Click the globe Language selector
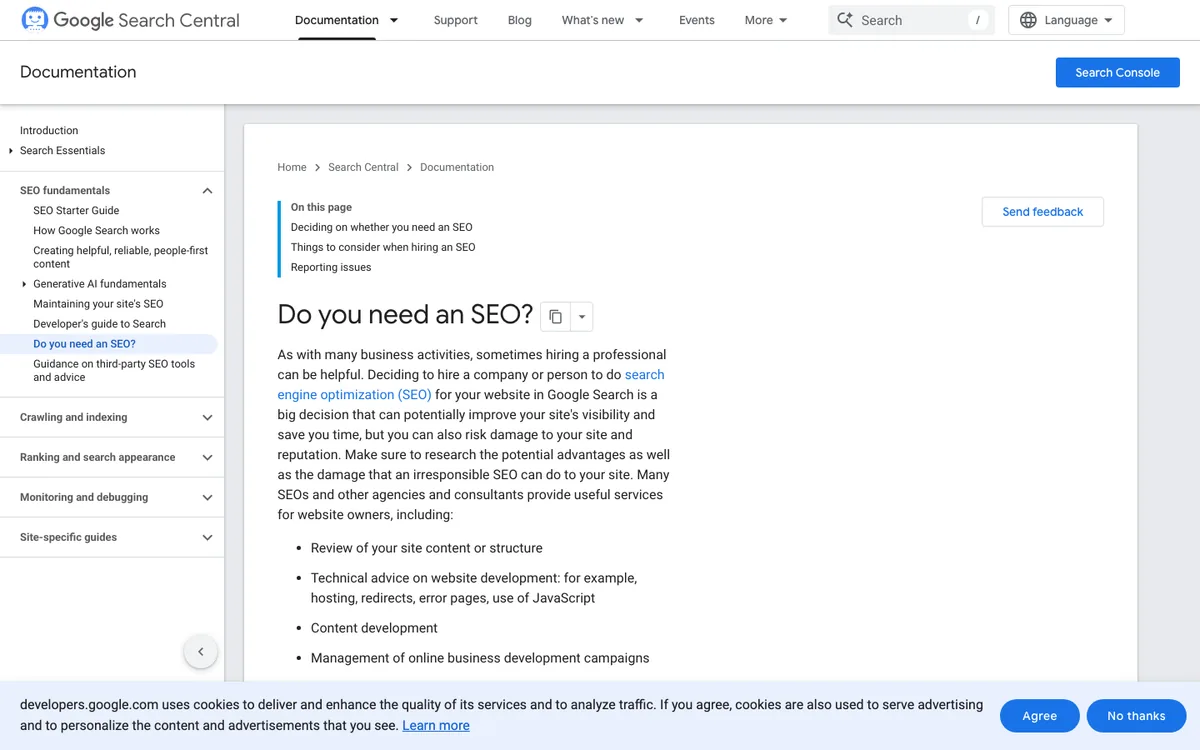 pos(1066,20)
